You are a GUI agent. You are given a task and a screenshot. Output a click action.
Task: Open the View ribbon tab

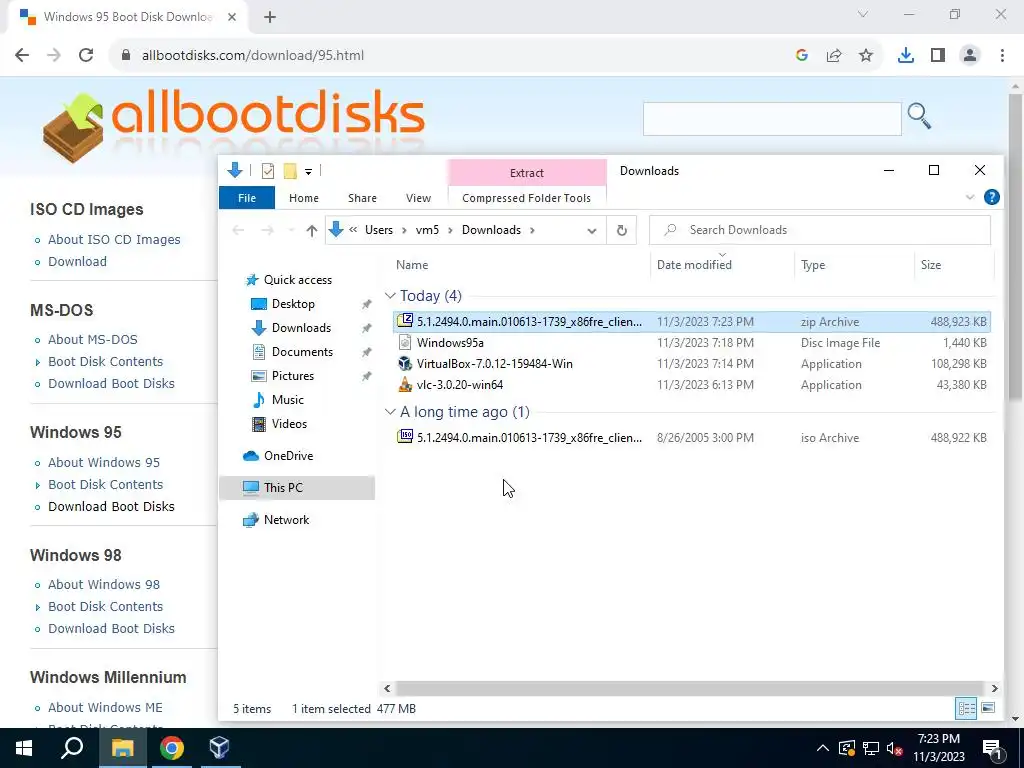(x=419, y=198)
